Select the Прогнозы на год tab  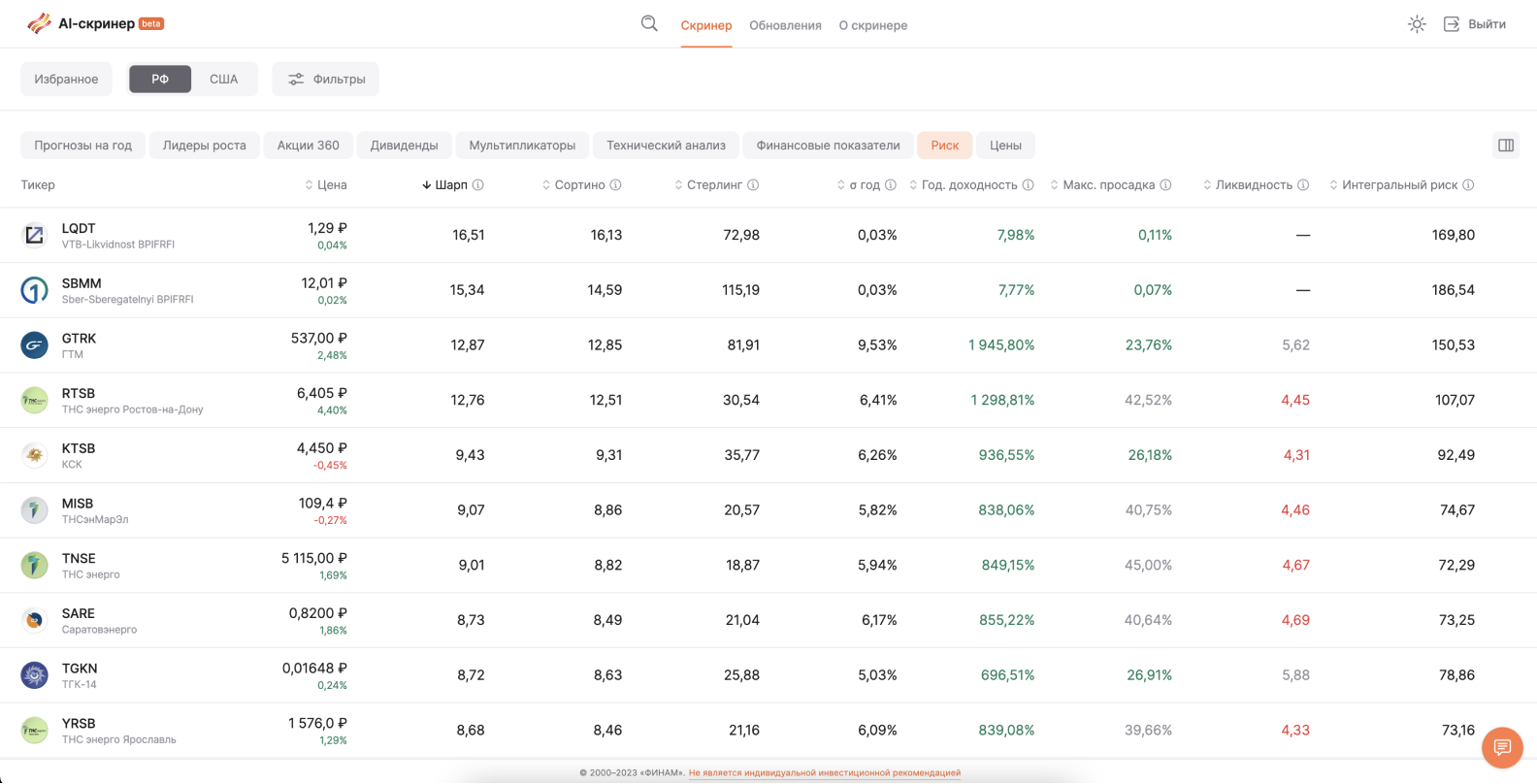coord(83,146)
